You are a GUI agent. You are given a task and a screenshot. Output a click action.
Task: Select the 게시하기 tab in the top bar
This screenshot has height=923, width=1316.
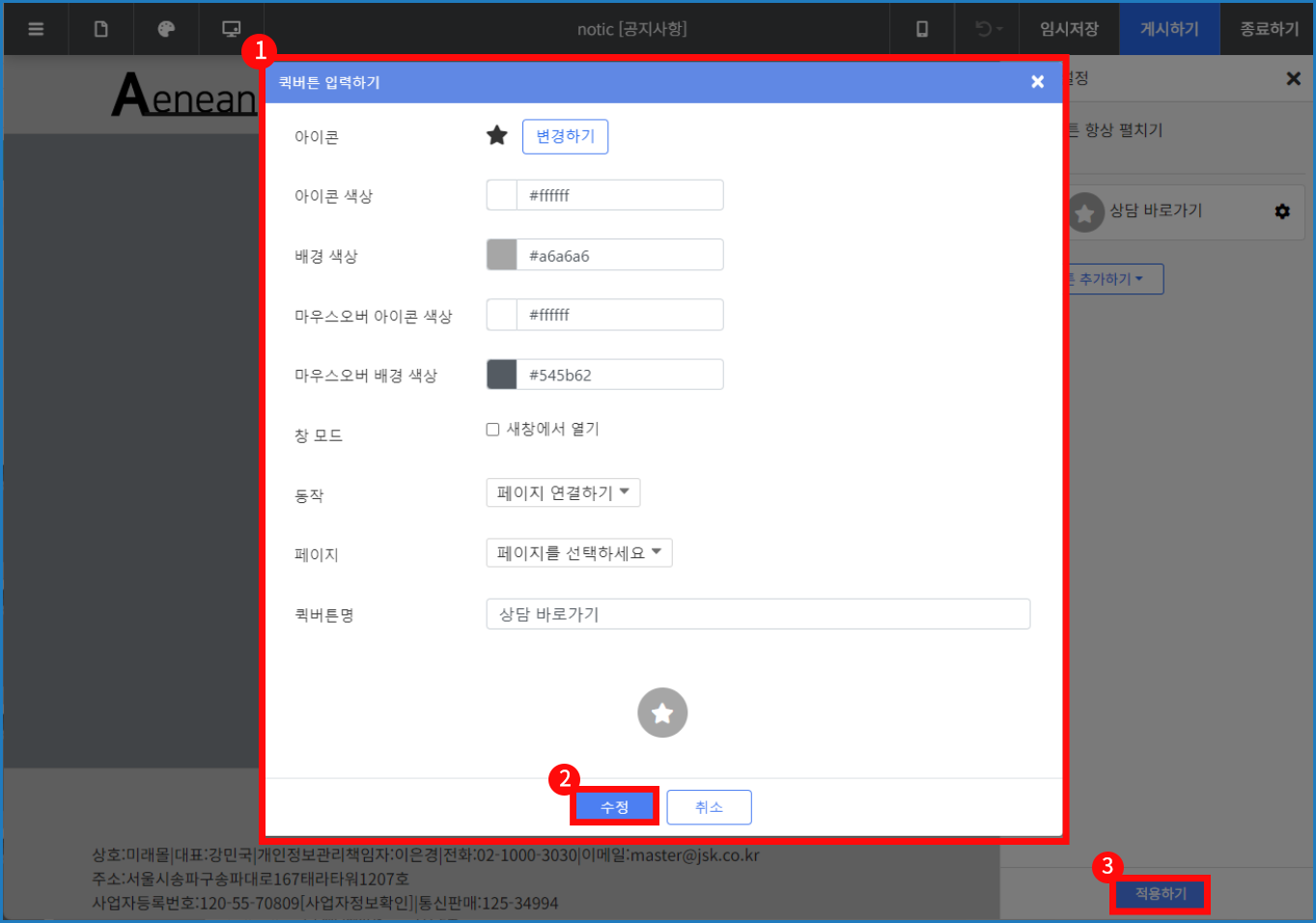click(1169, 28)
